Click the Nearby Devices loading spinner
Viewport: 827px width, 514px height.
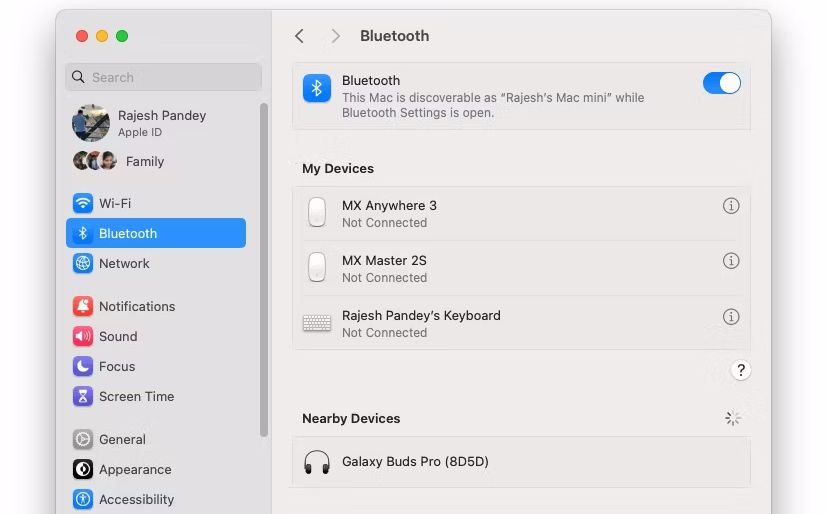(x=732, y=419)
